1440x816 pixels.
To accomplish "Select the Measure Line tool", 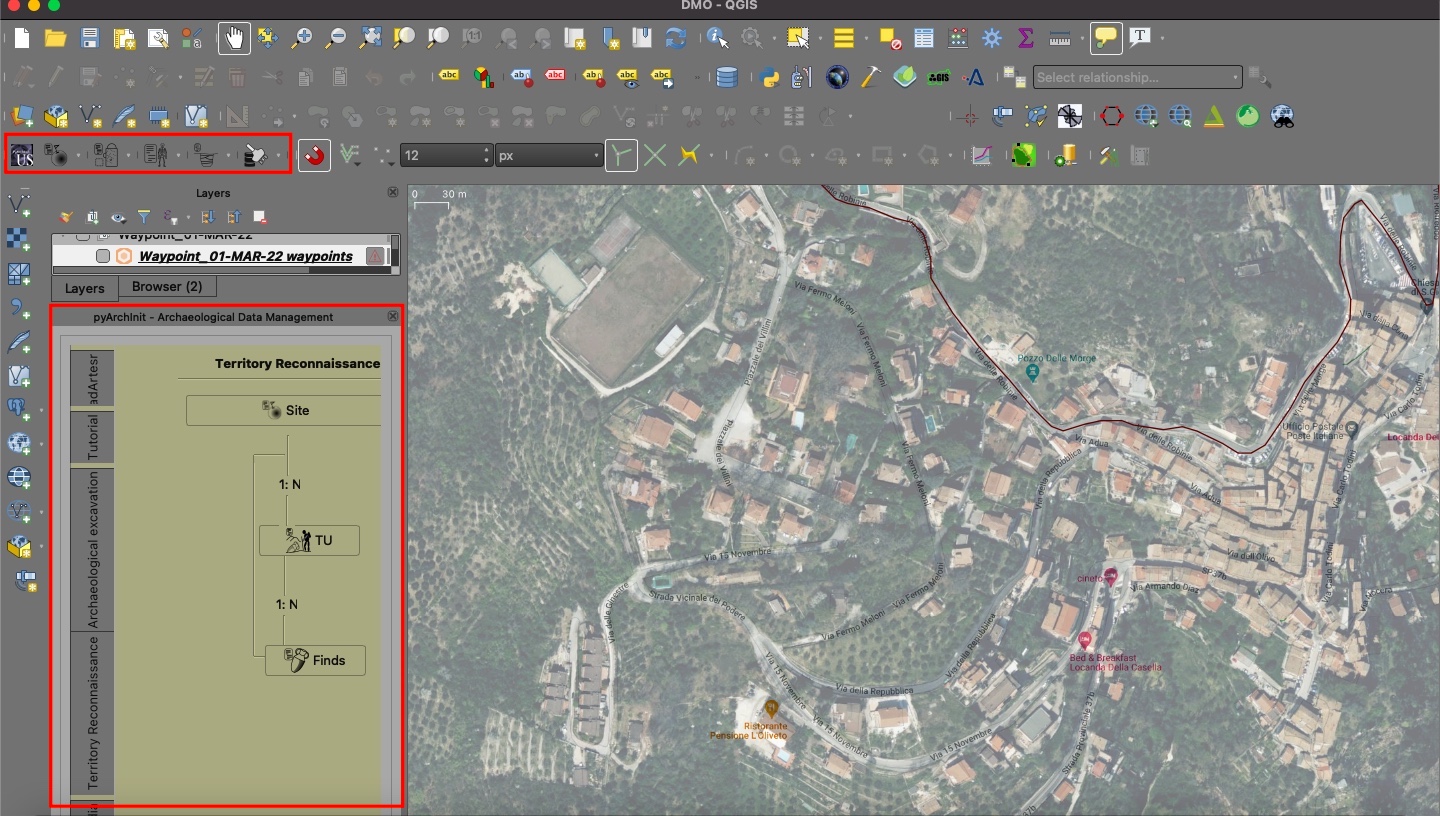I will pos(1062,38).
